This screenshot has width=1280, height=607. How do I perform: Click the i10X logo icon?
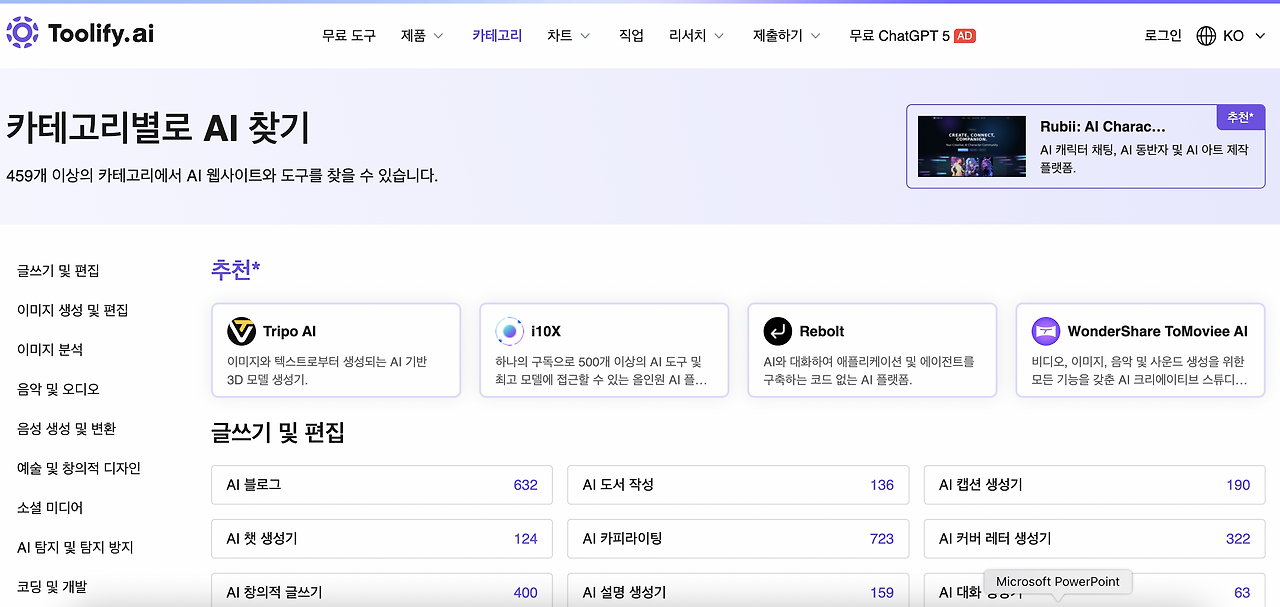[x=509, y=331]
